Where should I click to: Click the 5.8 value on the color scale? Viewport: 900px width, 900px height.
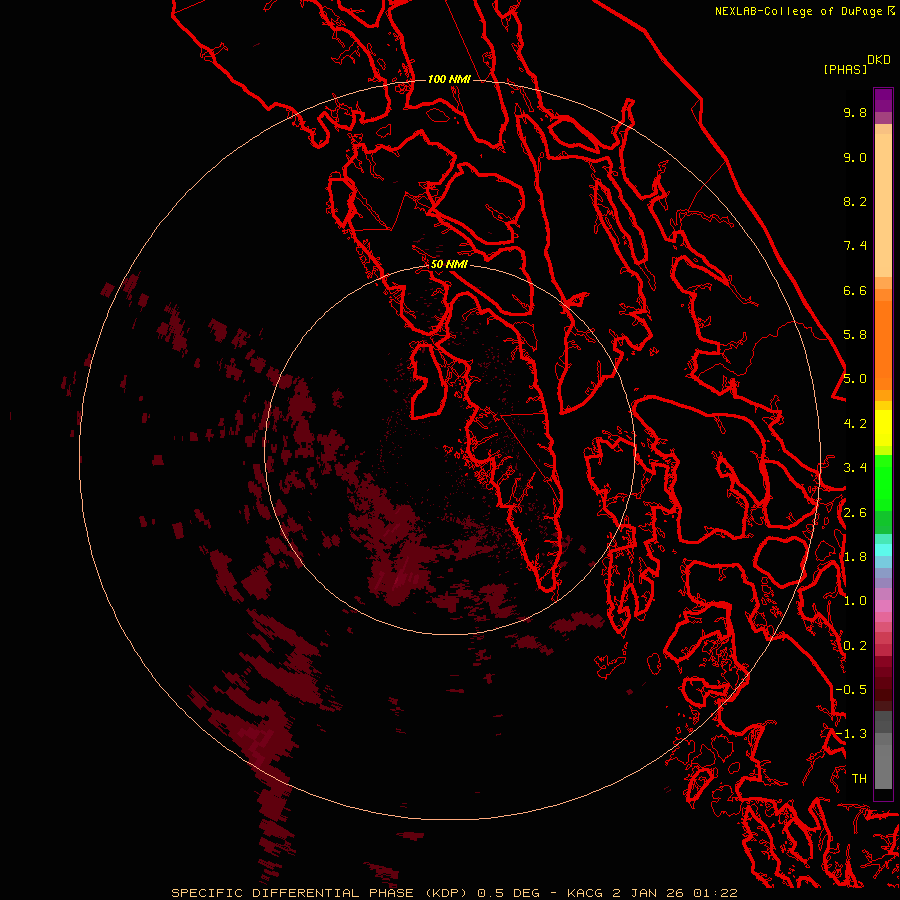(x=855, y=335)
